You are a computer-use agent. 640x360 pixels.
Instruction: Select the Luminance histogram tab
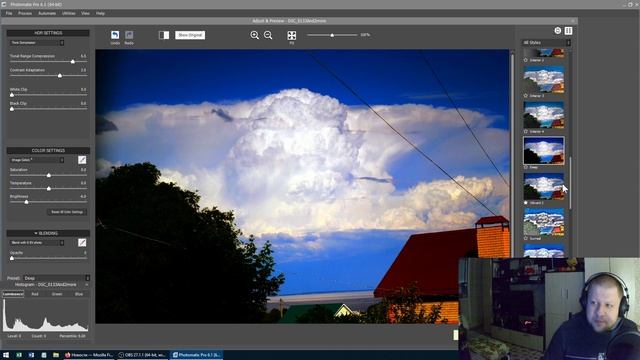(x=13, y=294)
